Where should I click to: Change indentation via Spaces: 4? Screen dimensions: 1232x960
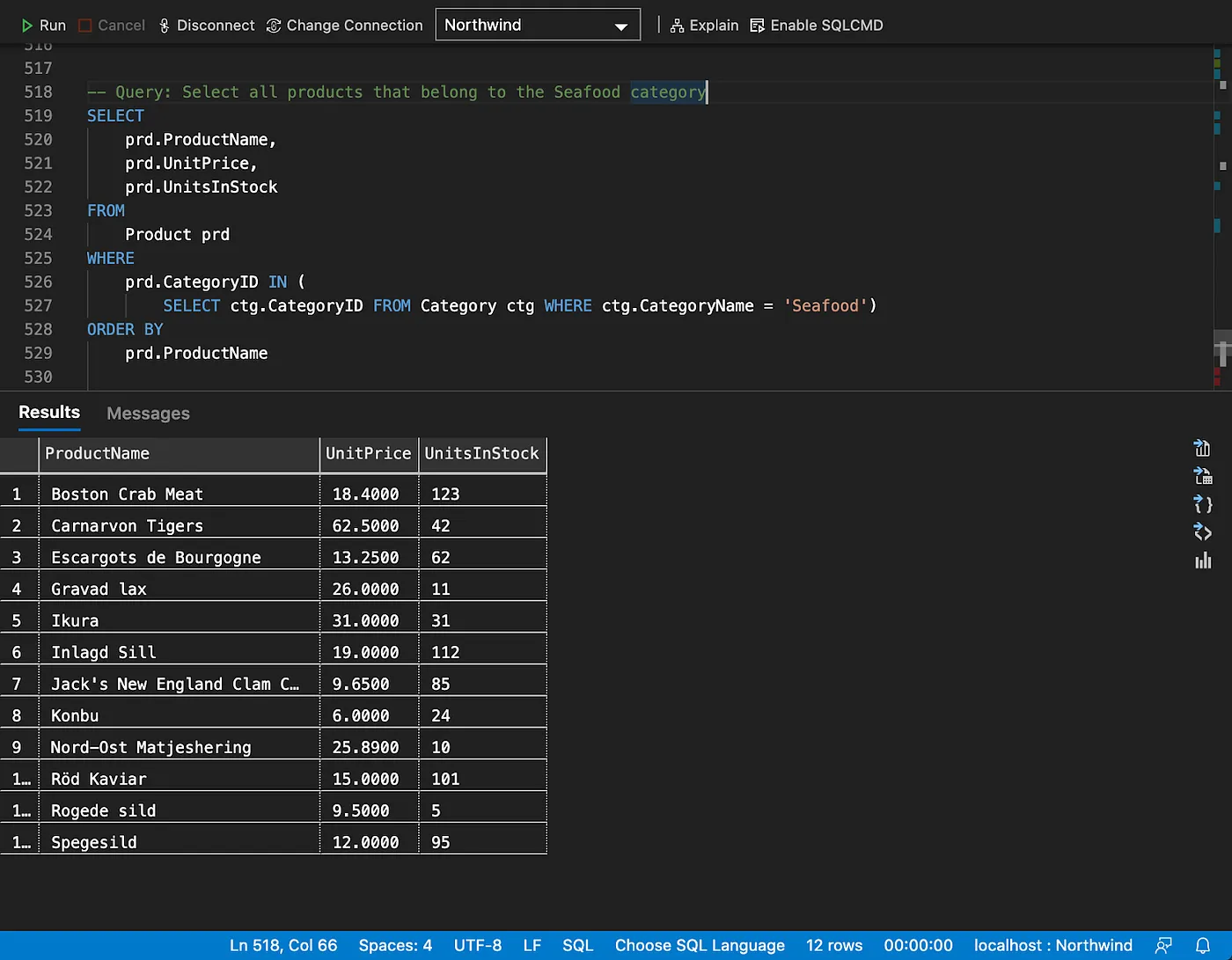pos(395,945)
